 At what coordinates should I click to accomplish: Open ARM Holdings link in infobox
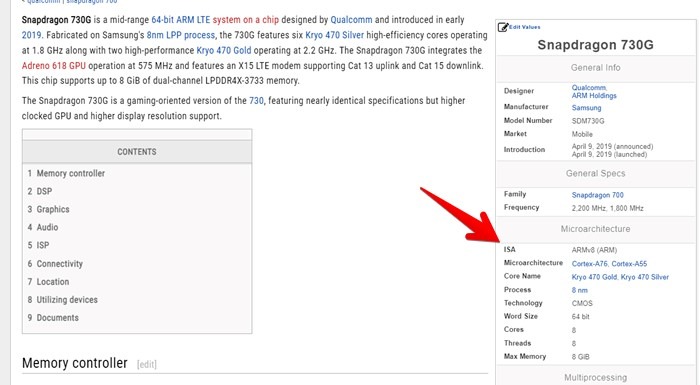pyautogui.click(x=594, y=96)
